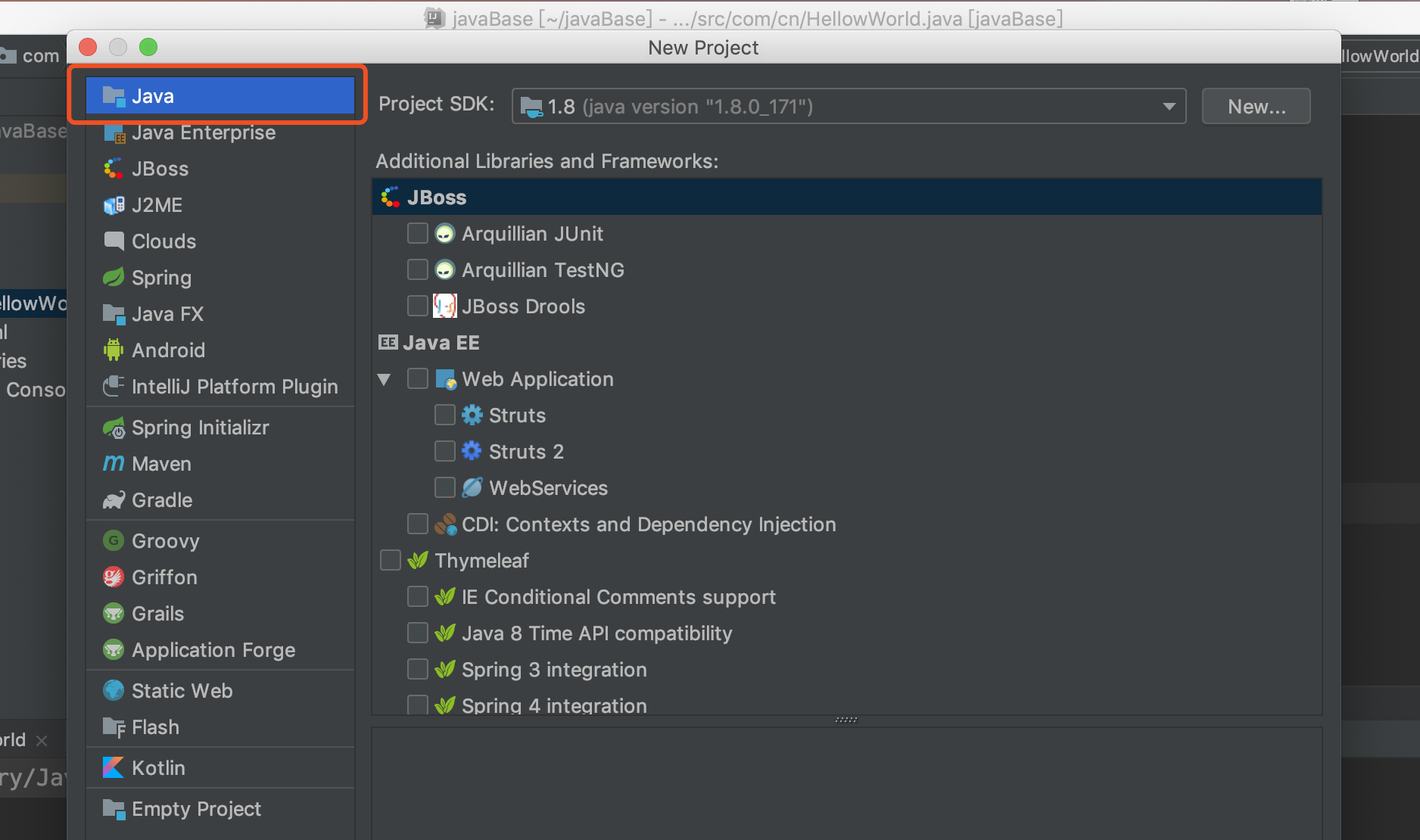
Task: Click the Clouds icon
Action: tap(114, 241)
